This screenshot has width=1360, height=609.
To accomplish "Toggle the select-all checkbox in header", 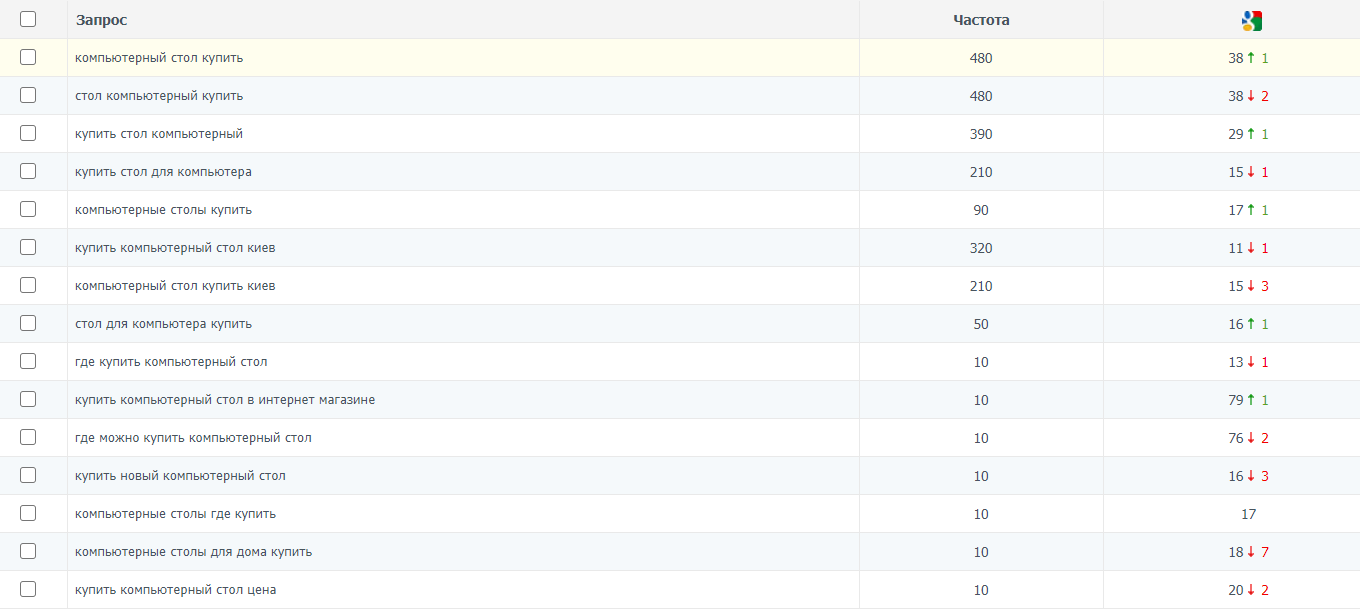I will 28,19.
